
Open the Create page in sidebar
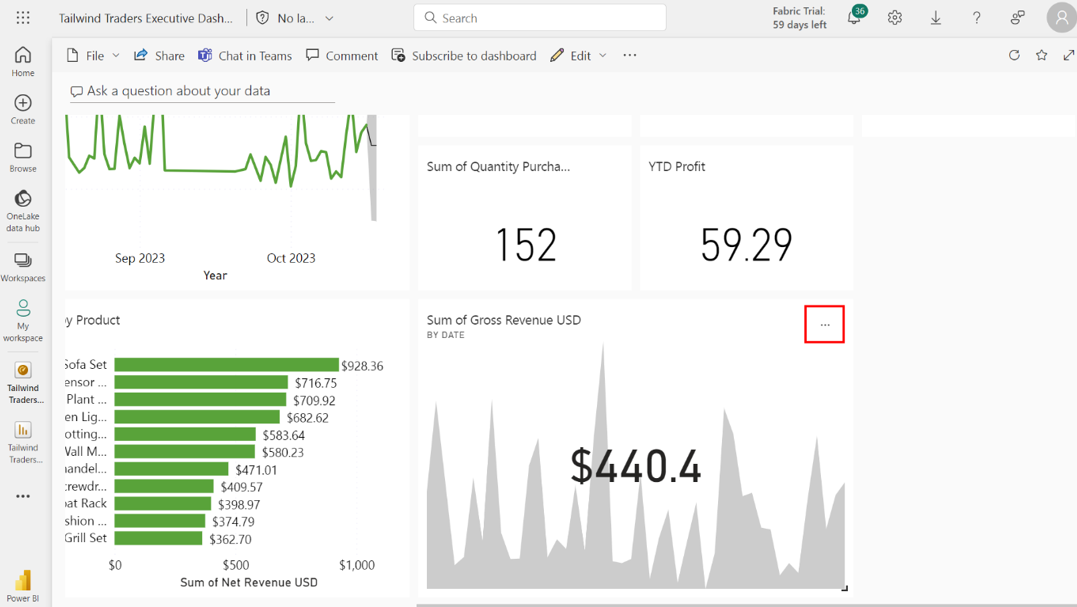point(23,109)
